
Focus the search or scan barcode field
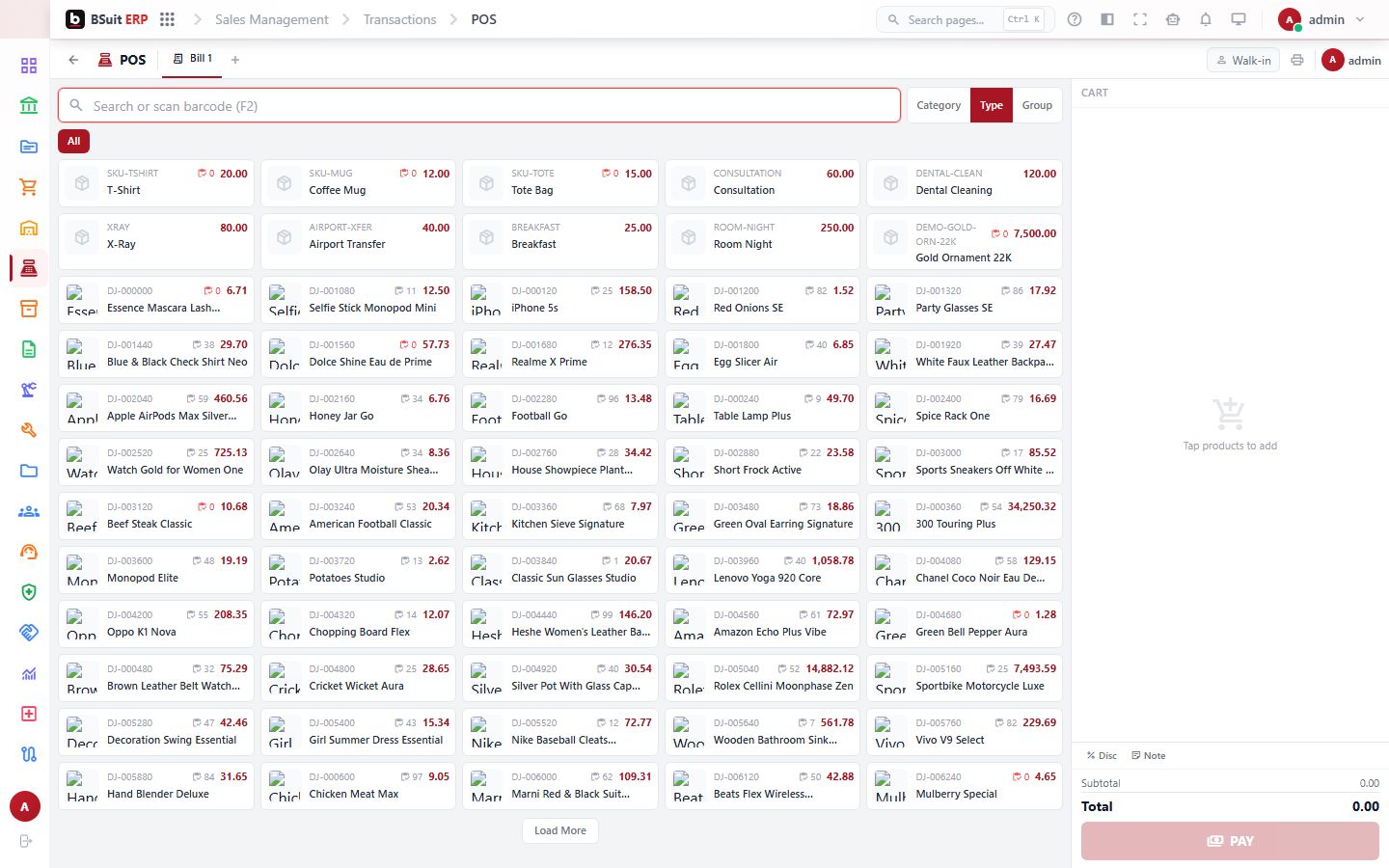[479, 106]
